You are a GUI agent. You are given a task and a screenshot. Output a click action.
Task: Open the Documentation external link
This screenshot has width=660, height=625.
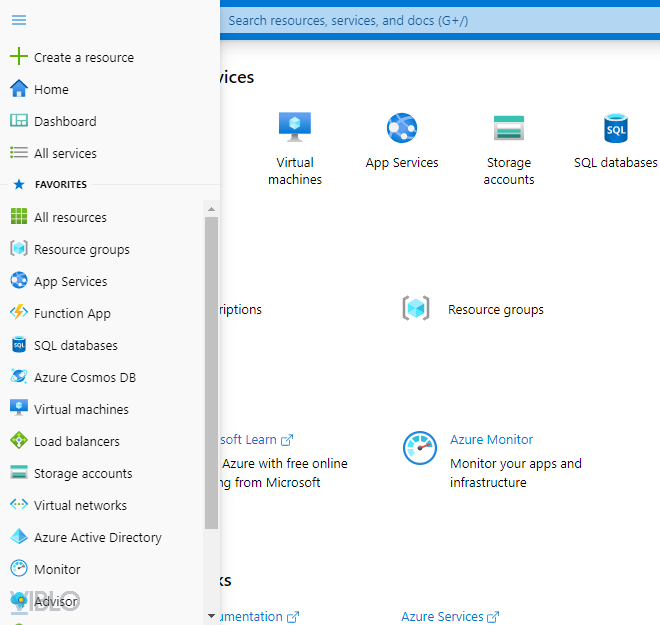(x=259, y=617)
